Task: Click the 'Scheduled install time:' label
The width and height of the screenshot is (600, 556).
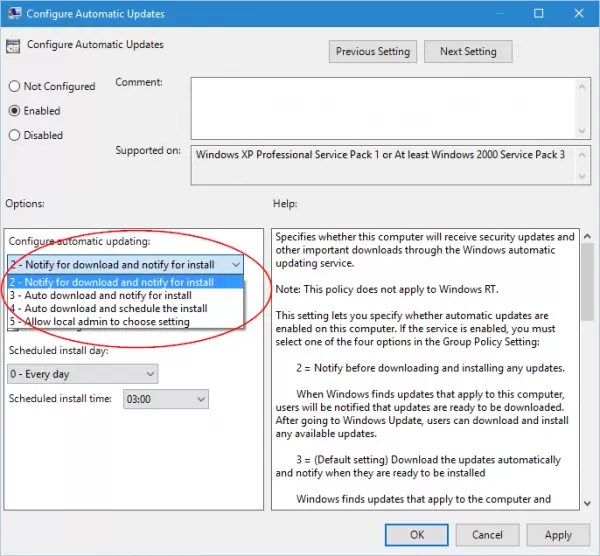Action: pos(60,398)
